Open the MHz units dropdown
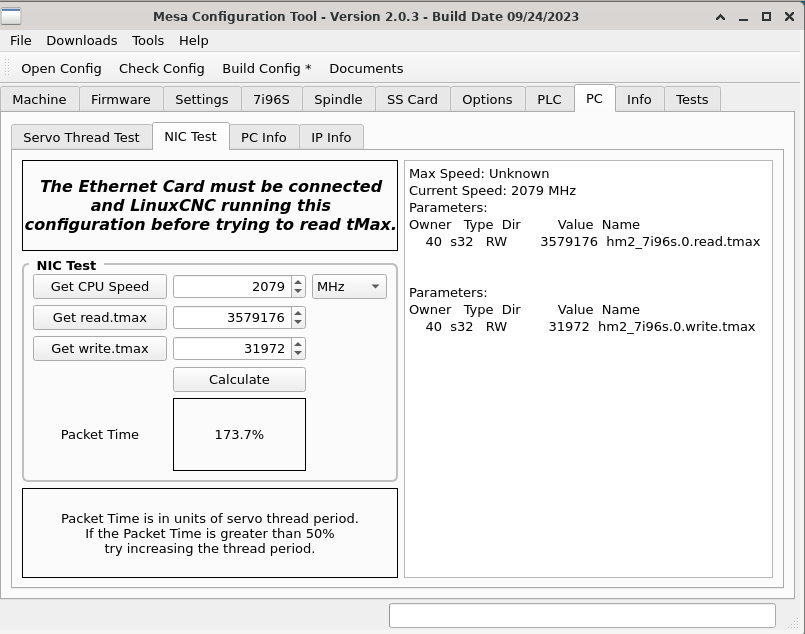 tap(349, 286)
